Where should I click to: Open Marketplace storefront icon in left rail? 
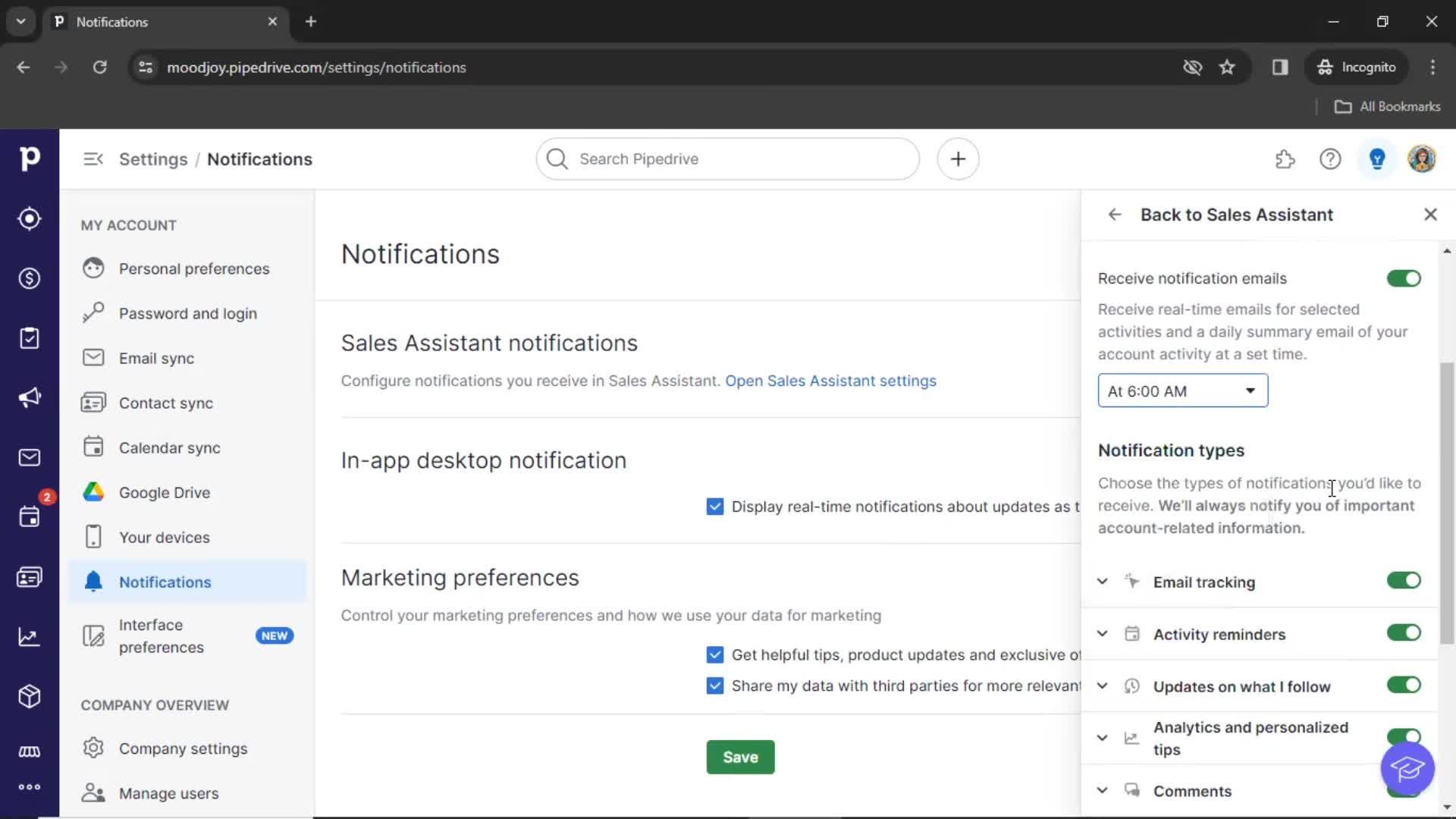(x=30, y=752)
